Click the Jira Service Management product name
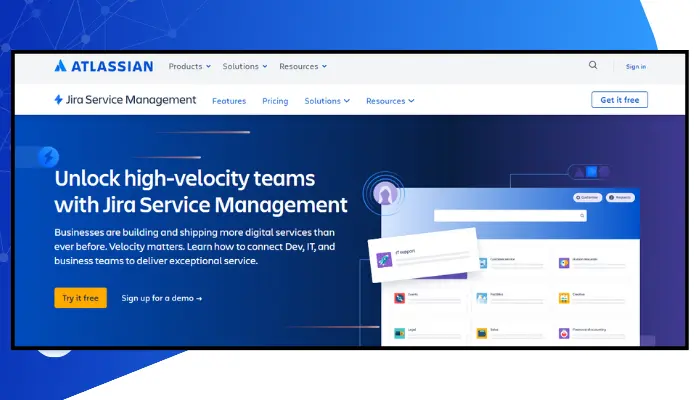700x400 pixels. [x=131, y=100]
